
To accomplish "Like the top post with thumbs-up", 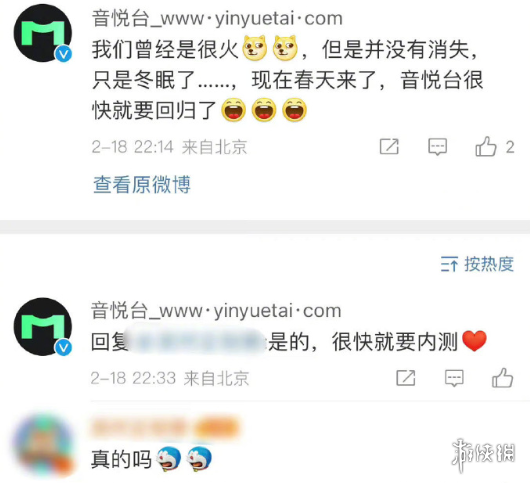I will [486, 146].
